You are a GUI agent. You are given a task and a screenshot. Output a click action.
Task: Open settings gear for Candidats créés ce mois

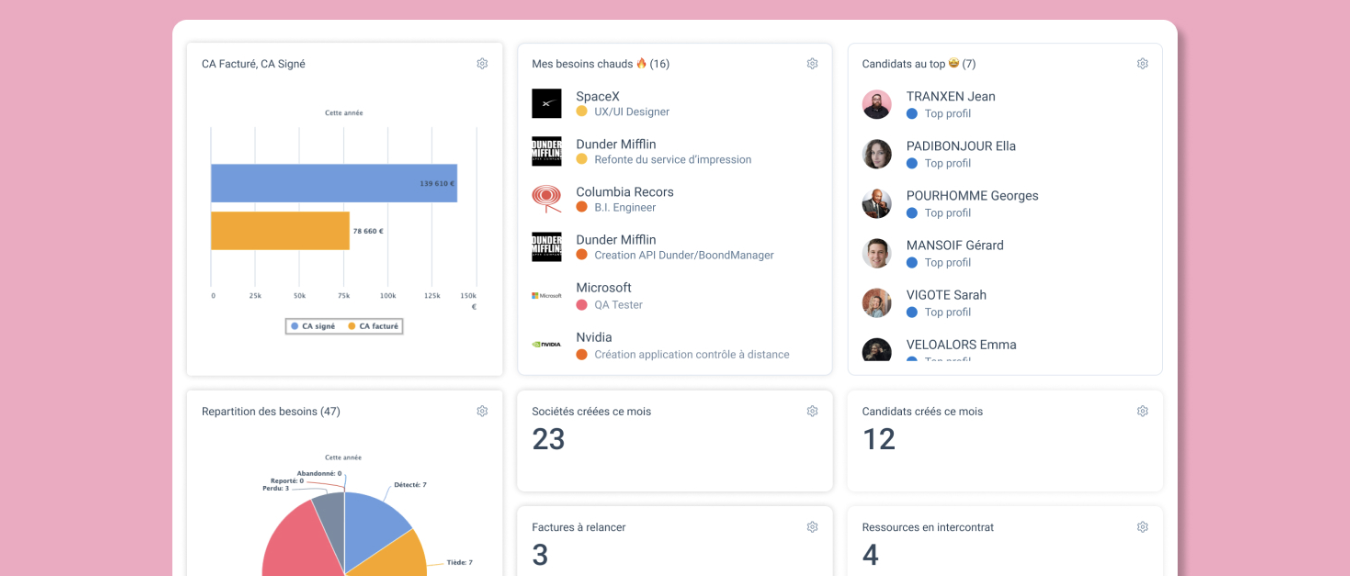[1142, 411]
